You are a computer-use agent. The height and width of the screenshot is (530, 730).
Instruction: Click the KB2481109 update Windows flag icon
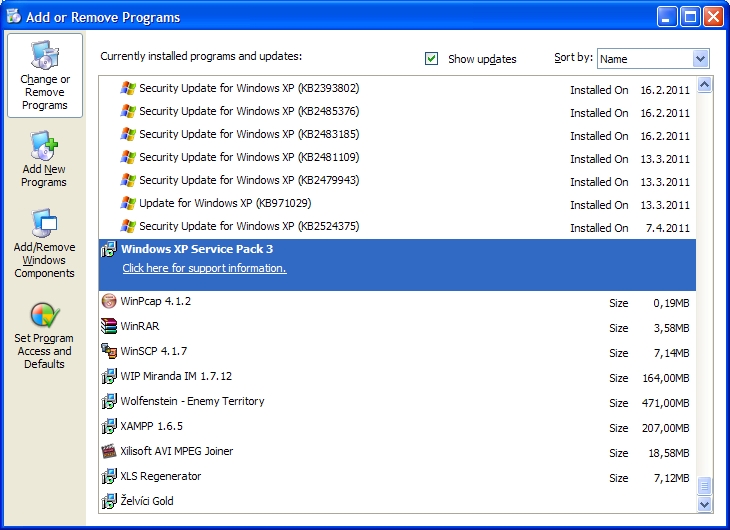(x=128, y=157)
